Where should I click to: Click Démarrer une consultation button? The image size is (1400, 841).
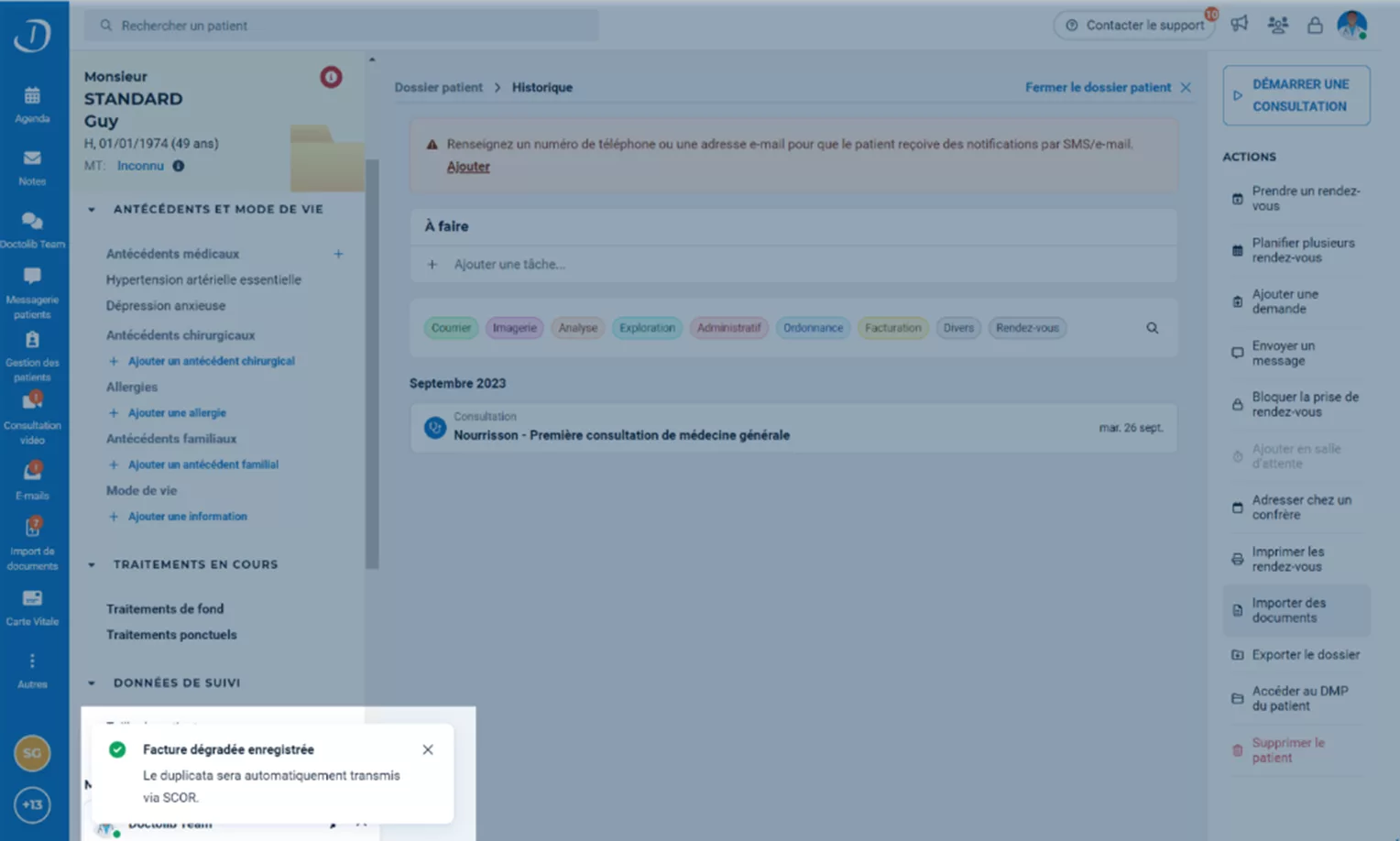1296,95
